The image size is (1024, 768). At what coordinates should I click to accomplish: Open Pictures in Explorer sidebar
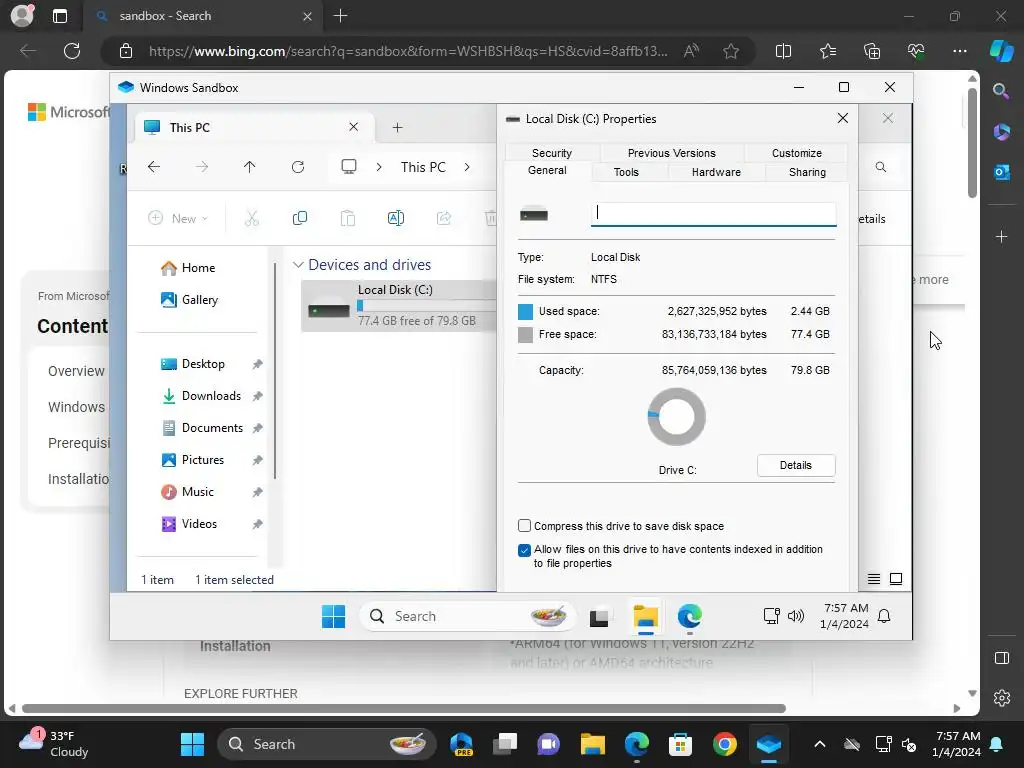pyautogui.click(x=192, y=460)
